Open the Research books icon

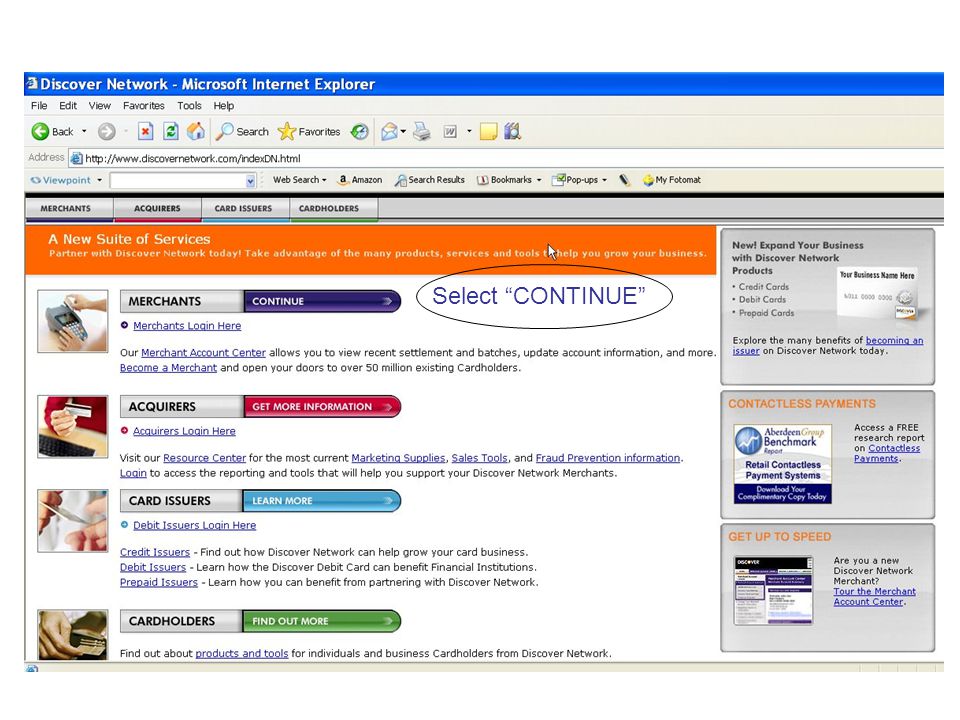click(x=512, y=132)
